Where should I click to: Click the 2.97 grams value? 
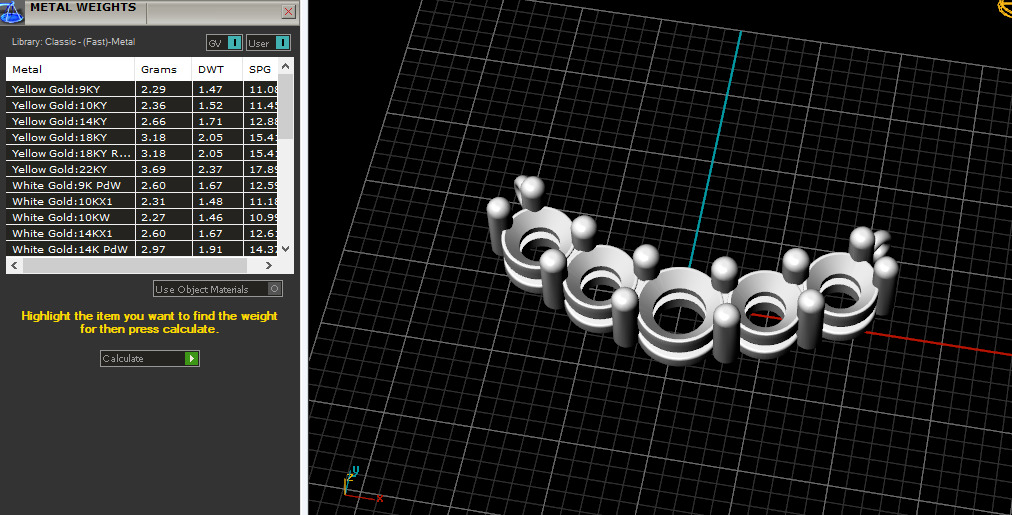[x=154, y=249]
